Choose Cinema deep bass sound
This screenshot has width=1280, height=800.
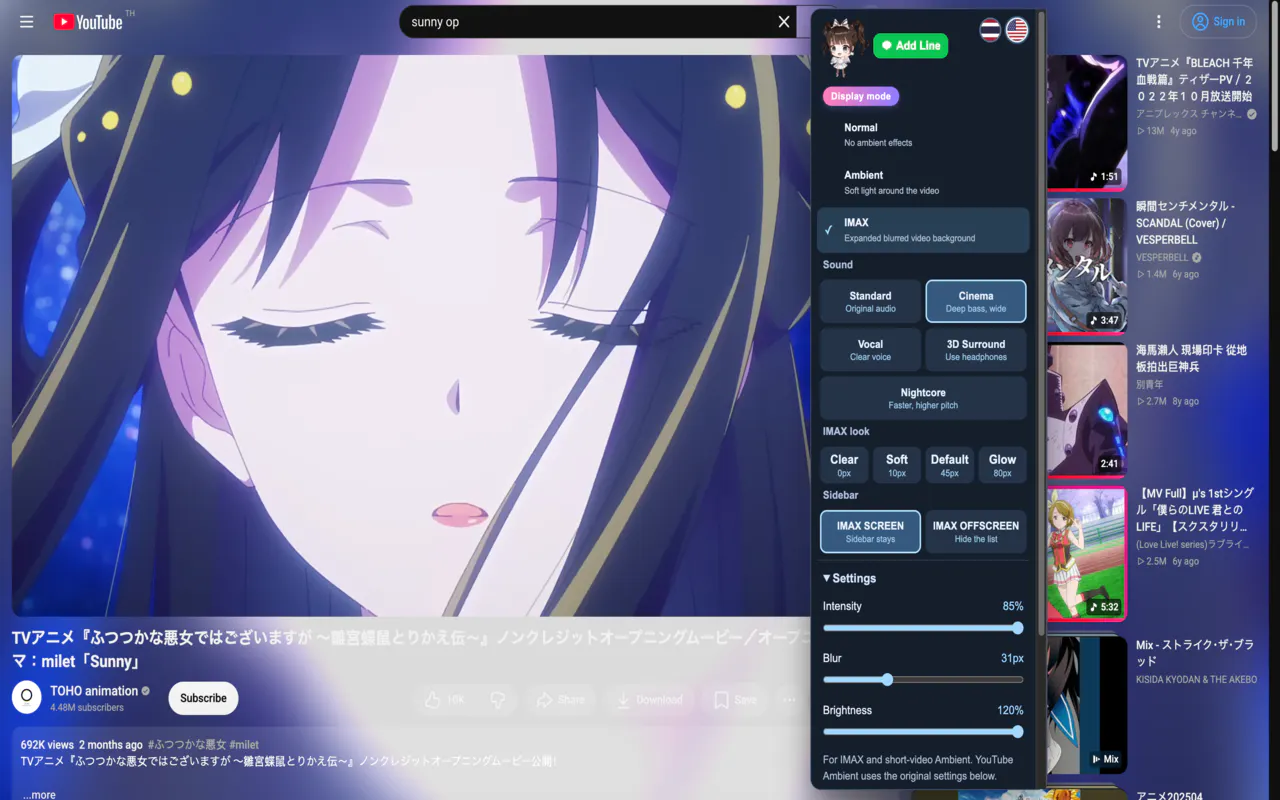point(976,302)
